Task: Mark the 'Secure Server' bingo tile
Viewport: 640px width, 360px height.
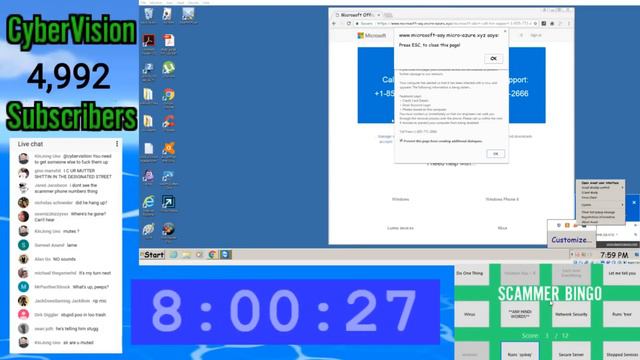Action: tap(571, 352)
